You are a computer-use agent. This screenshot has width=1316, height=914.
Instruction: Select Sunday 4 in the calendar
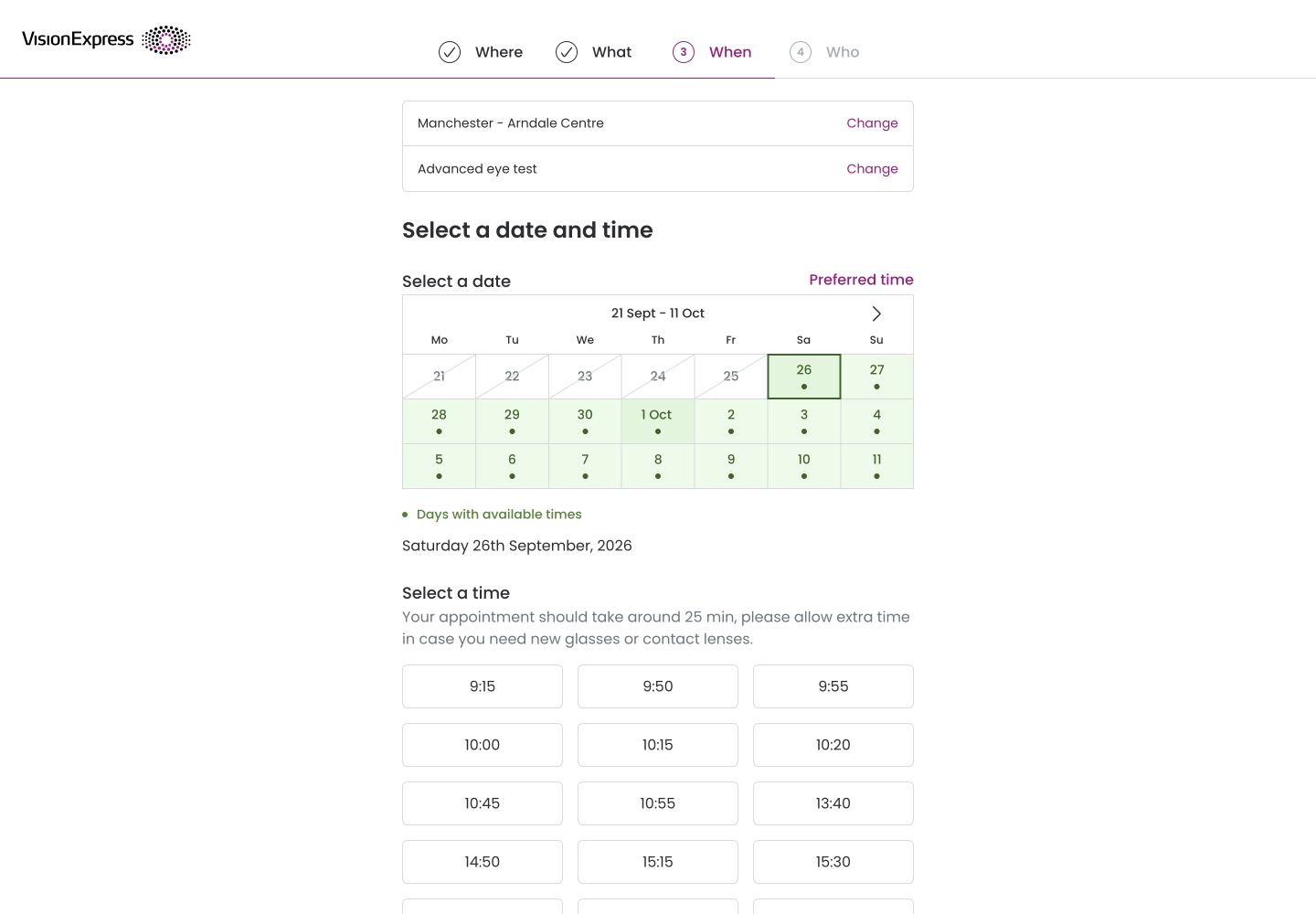(x=877, y=421)
